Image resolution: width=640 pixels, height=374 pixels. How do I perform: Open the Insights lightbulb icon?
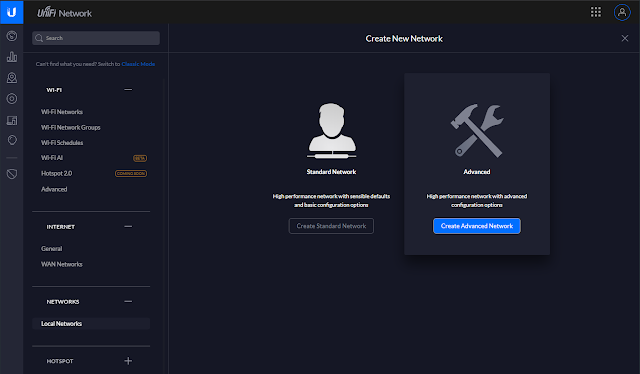pos(12,140)
